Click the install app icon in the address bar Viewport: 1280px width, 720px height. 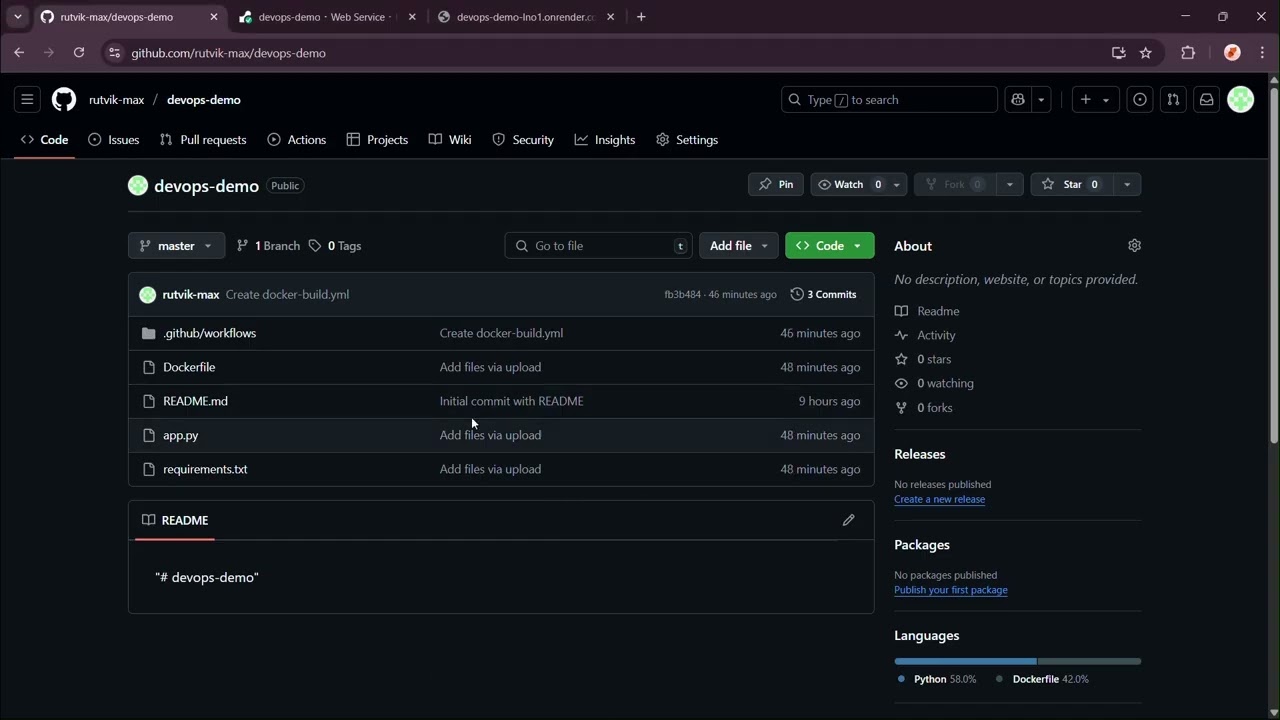[1119, 53]
